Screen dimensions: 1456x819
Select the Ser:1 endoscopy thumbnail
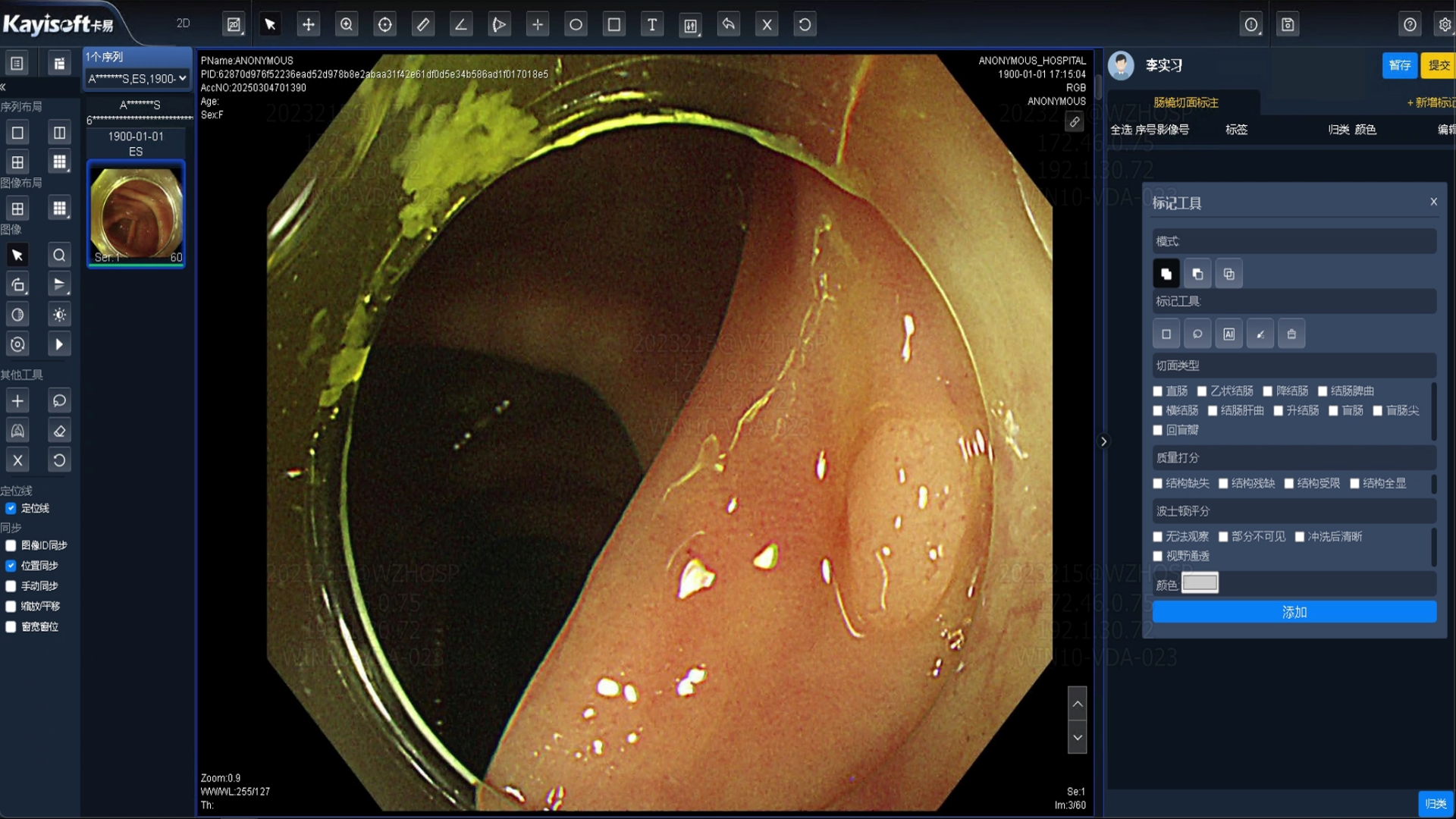point(136,215)
